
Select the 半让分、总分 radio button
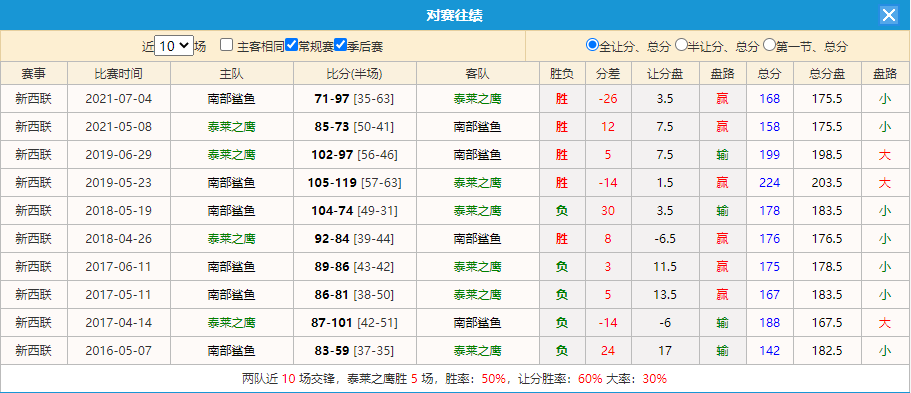(681, 45)
